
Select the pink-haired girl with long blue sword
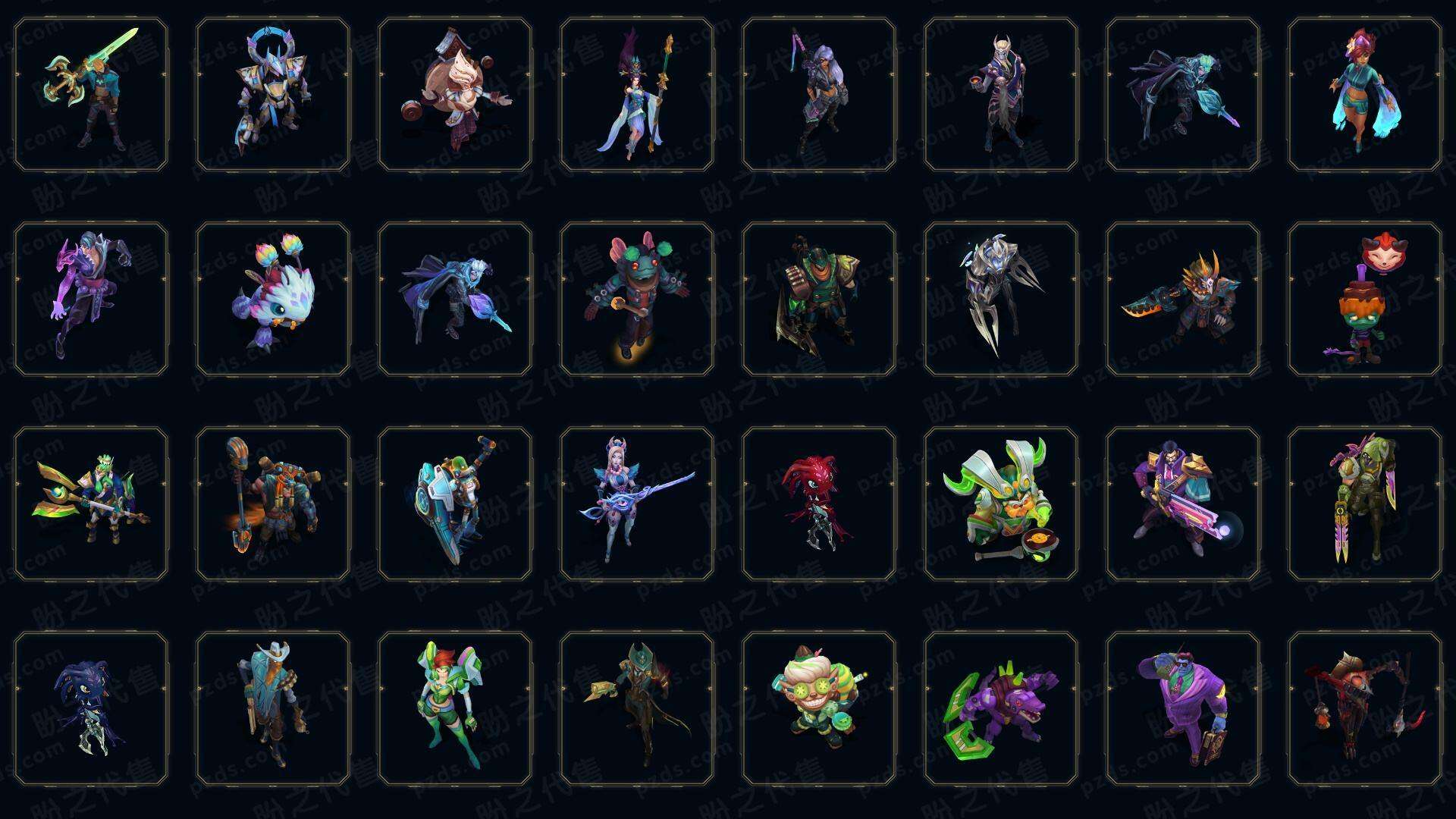(x=637, y=504)
